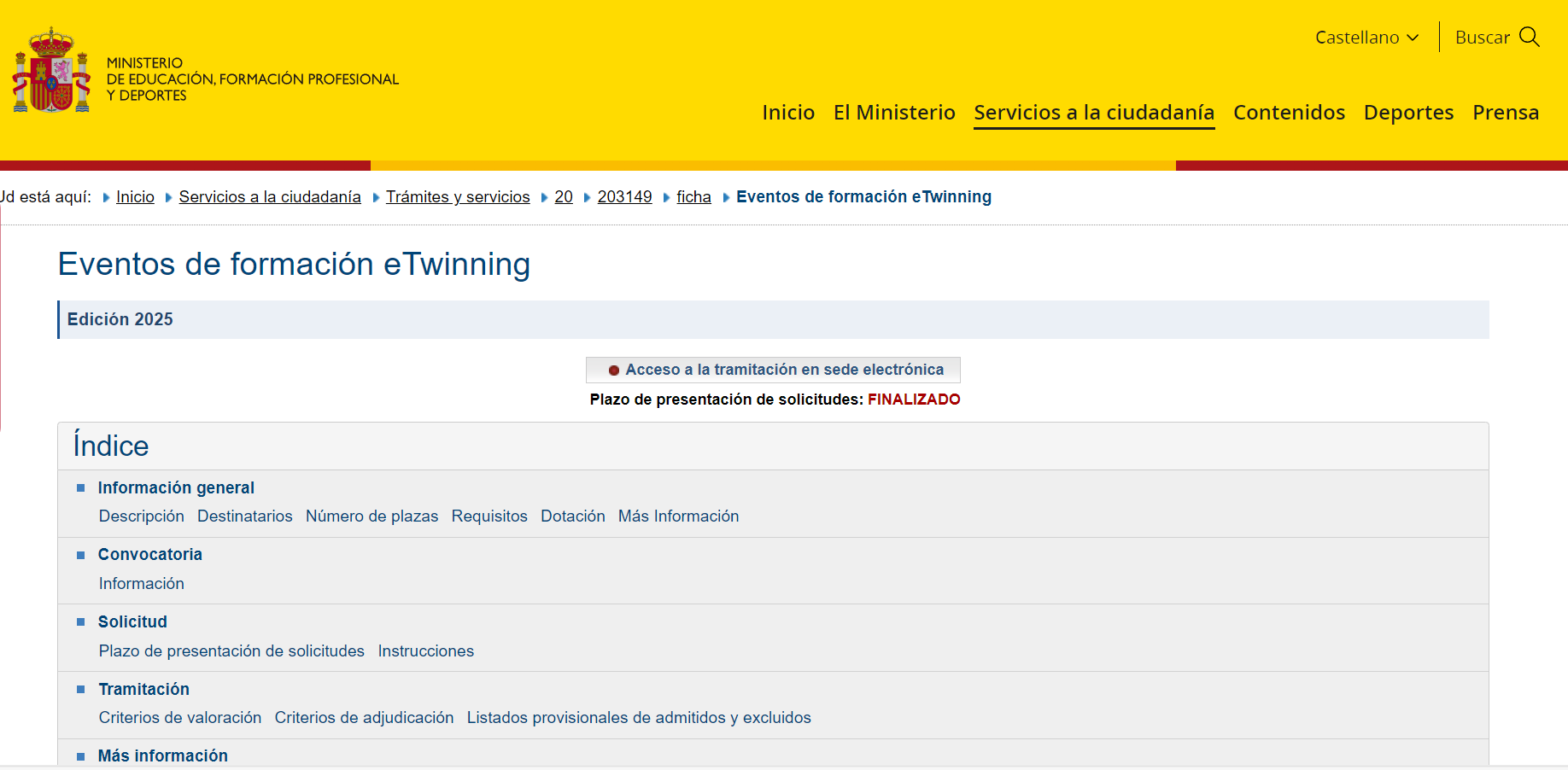
Task: Navigate to the Deportes section
Action: click(x=1408, y=113)
